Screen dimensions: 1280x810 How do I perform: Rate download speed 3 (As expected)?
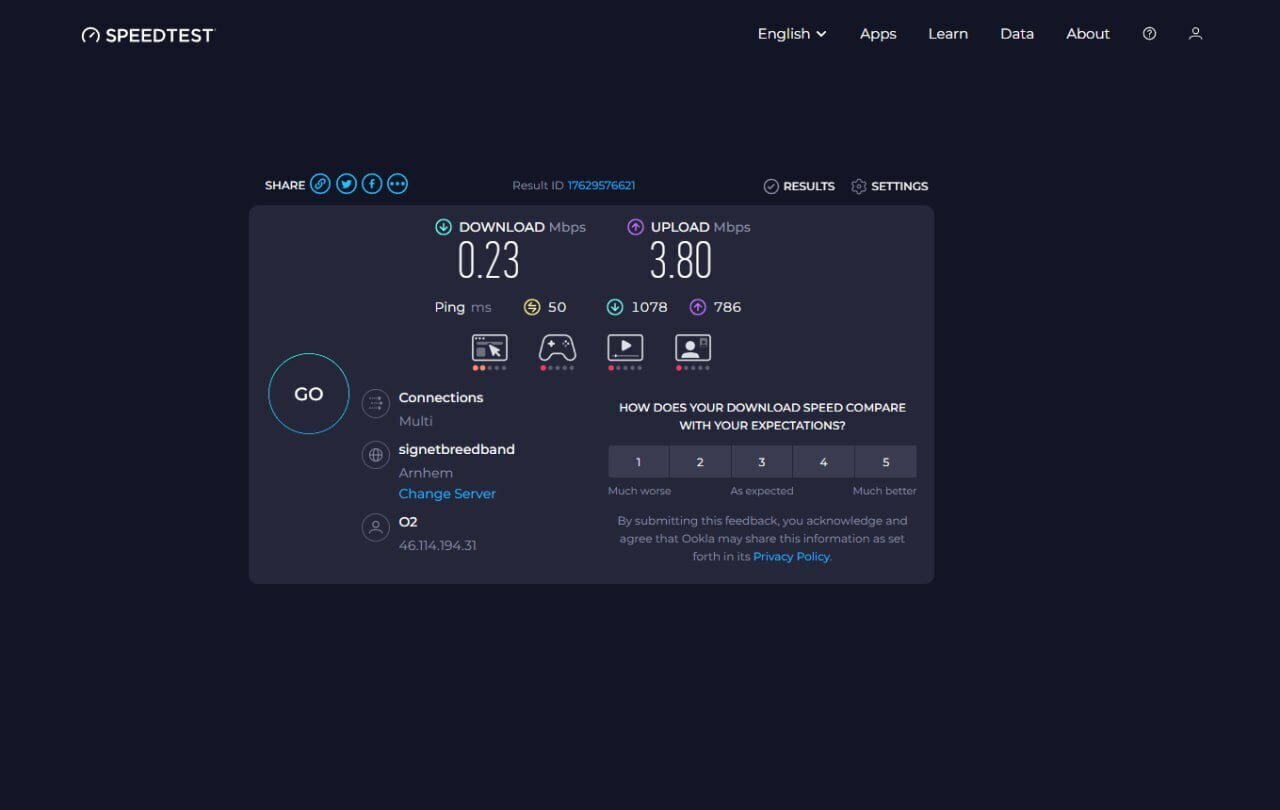pos(762,462)
